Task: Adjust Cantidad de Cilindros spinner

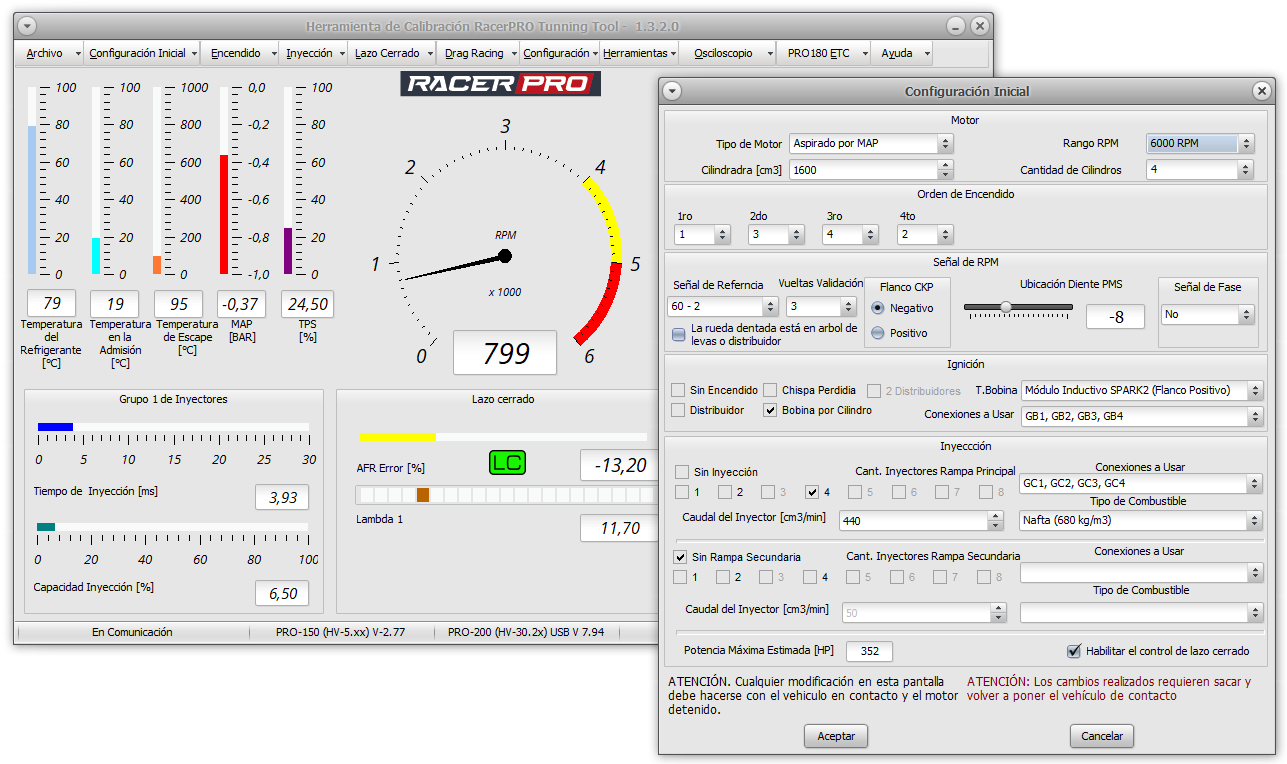Action: [1245, 170]
